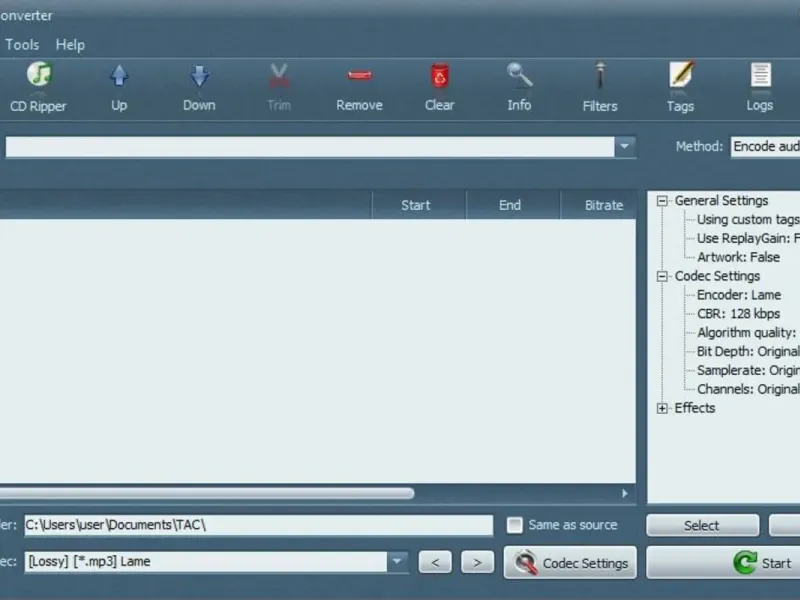Select 'Artwork: False' tree row
This screenshot has height=600, width=800.
click(x=738, y=257)
